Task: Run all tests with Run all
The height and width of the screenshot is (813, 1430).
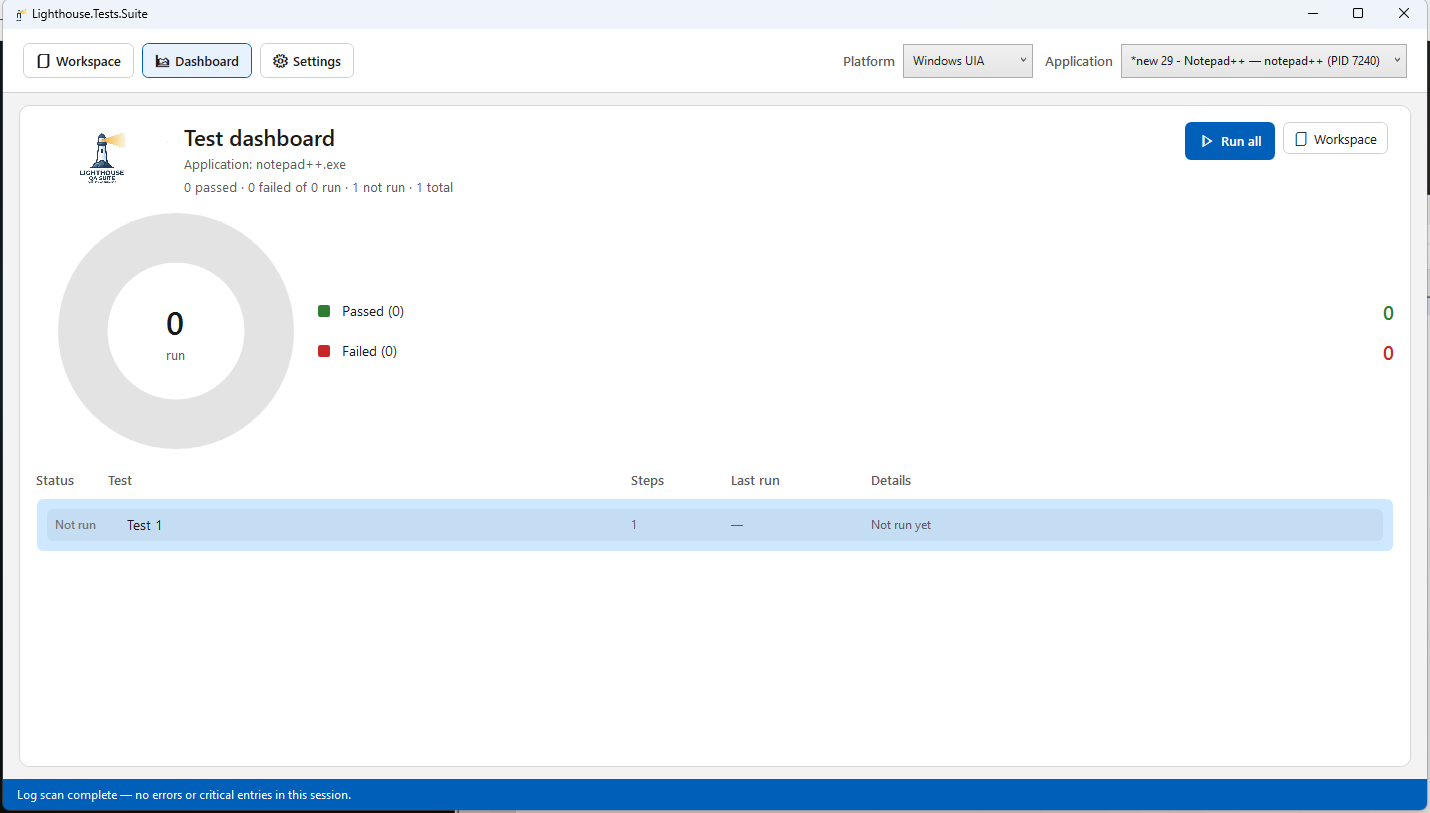Action: [1230, 141]
